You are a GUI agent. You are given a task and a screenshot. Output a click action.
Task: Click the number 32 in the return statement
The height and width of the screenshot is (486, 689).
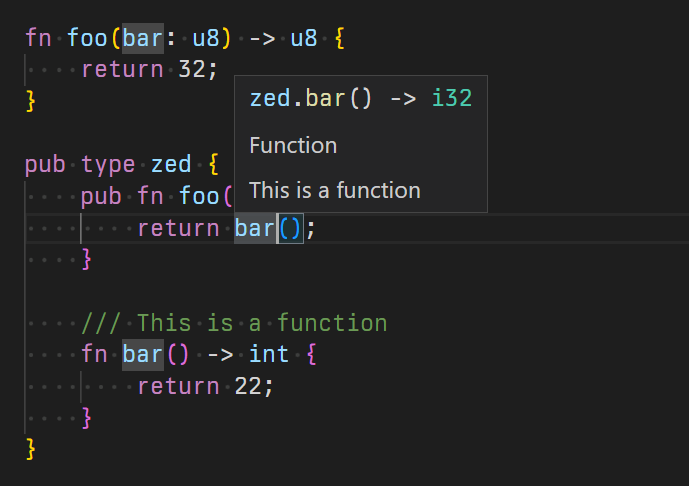(190, 70)
